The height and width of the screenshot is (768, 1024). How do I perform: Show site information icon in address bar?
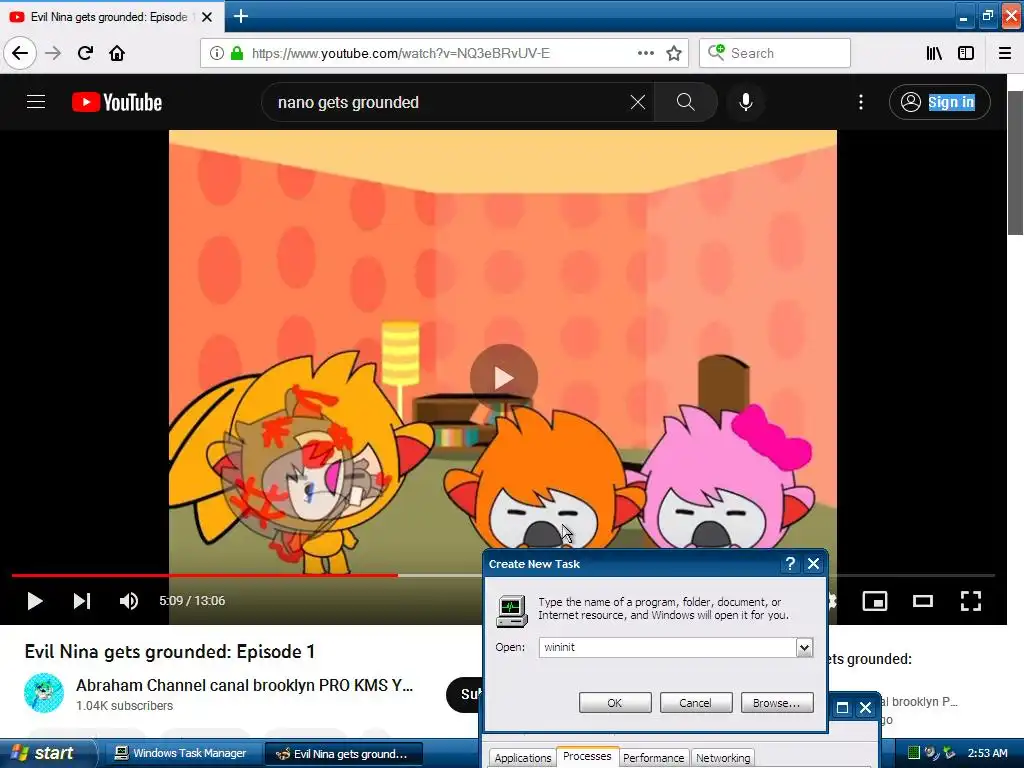216,53
